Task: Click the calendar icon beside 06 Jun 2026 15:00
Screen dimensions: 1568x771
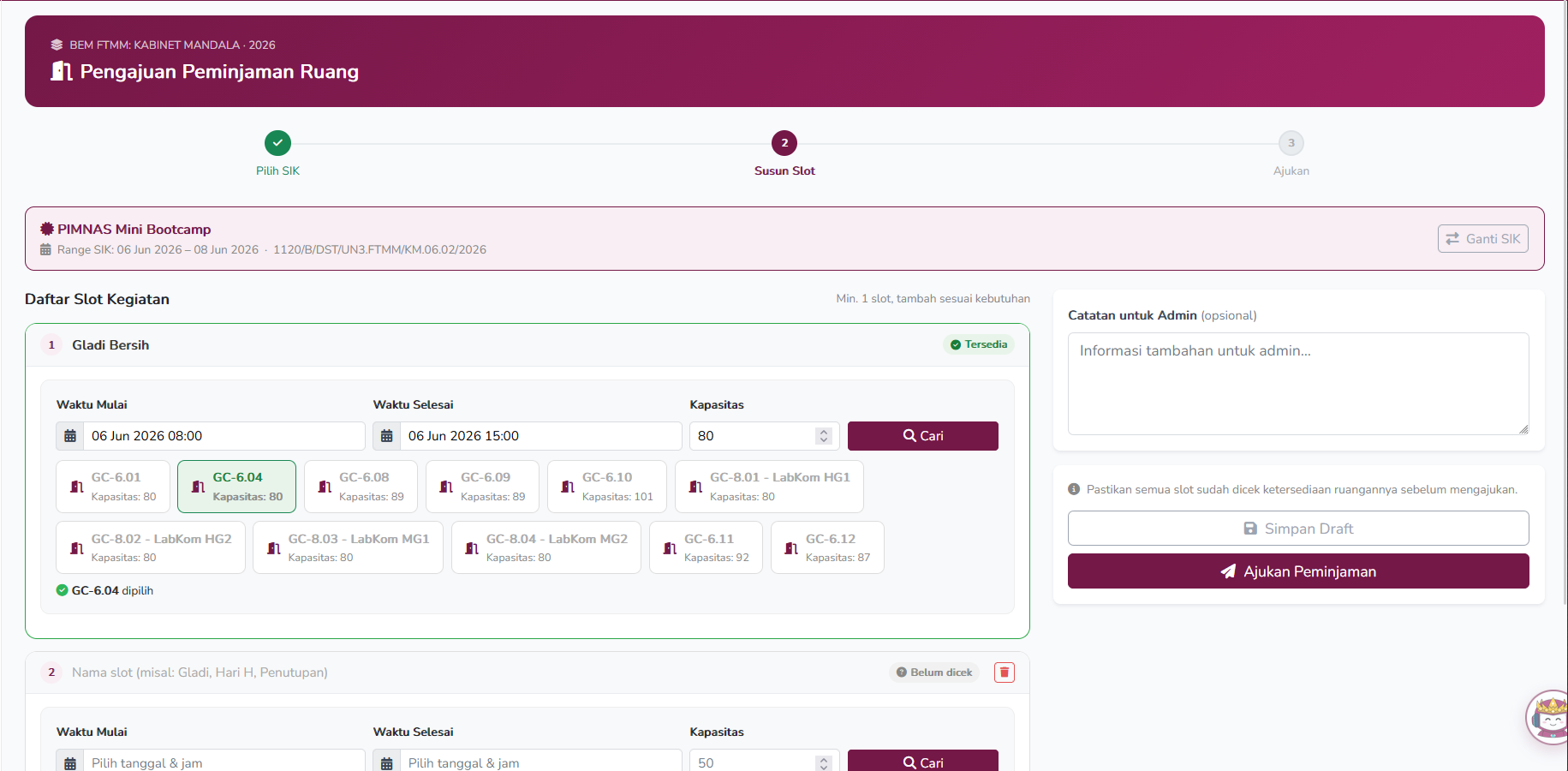Action: [387, 436]
